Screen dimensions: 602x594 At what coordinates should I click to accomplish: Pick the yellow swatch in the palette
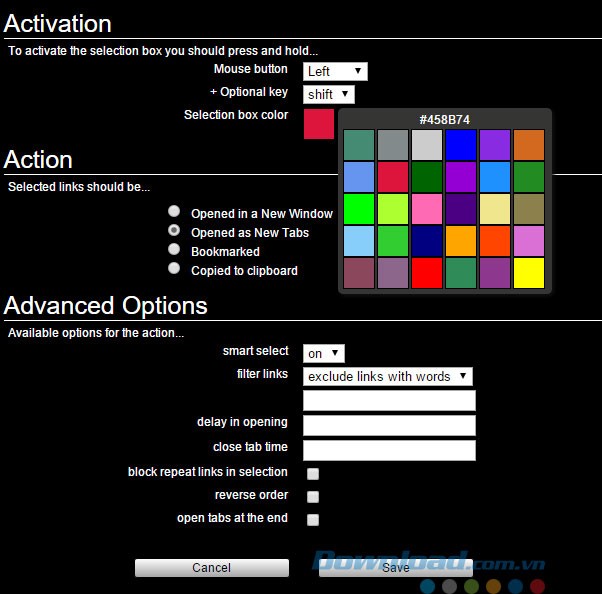point(528,273)
